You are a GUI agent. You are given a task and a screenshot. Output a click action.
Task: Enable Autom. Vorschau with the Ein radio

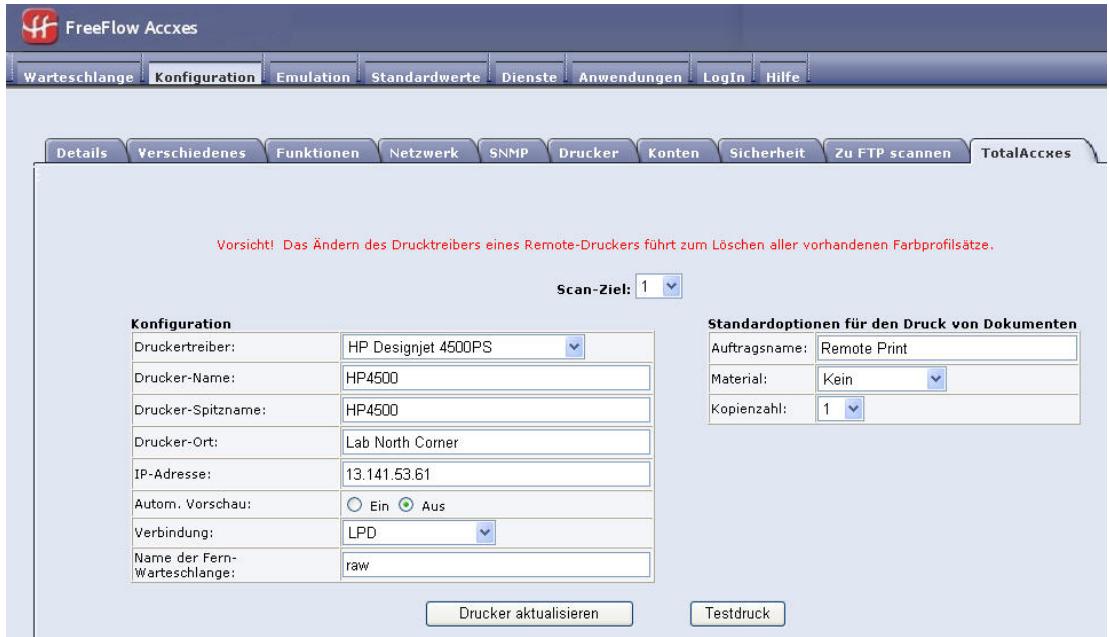pyautogui.click(x=354, y=505)
